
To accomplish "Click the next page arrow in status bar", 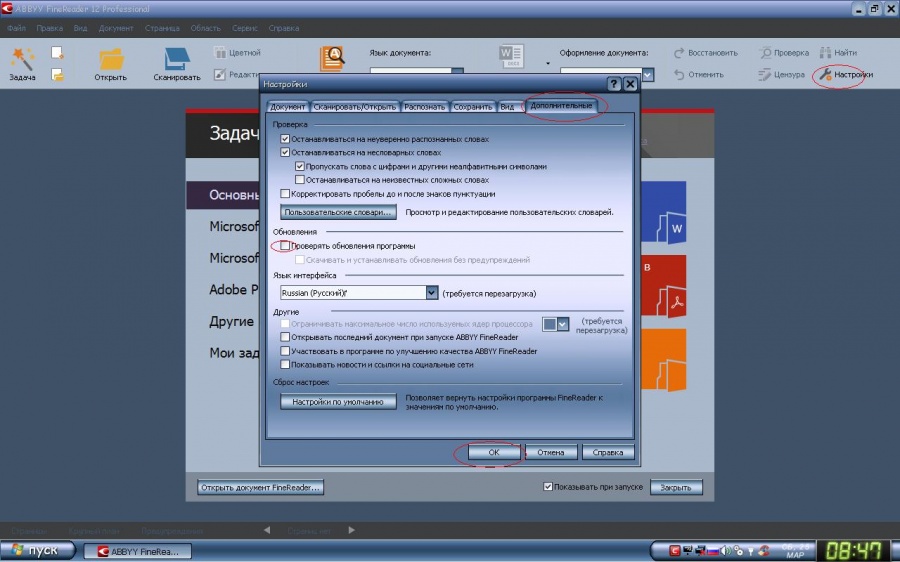I will pyautogui.click(x=351, y=530).
